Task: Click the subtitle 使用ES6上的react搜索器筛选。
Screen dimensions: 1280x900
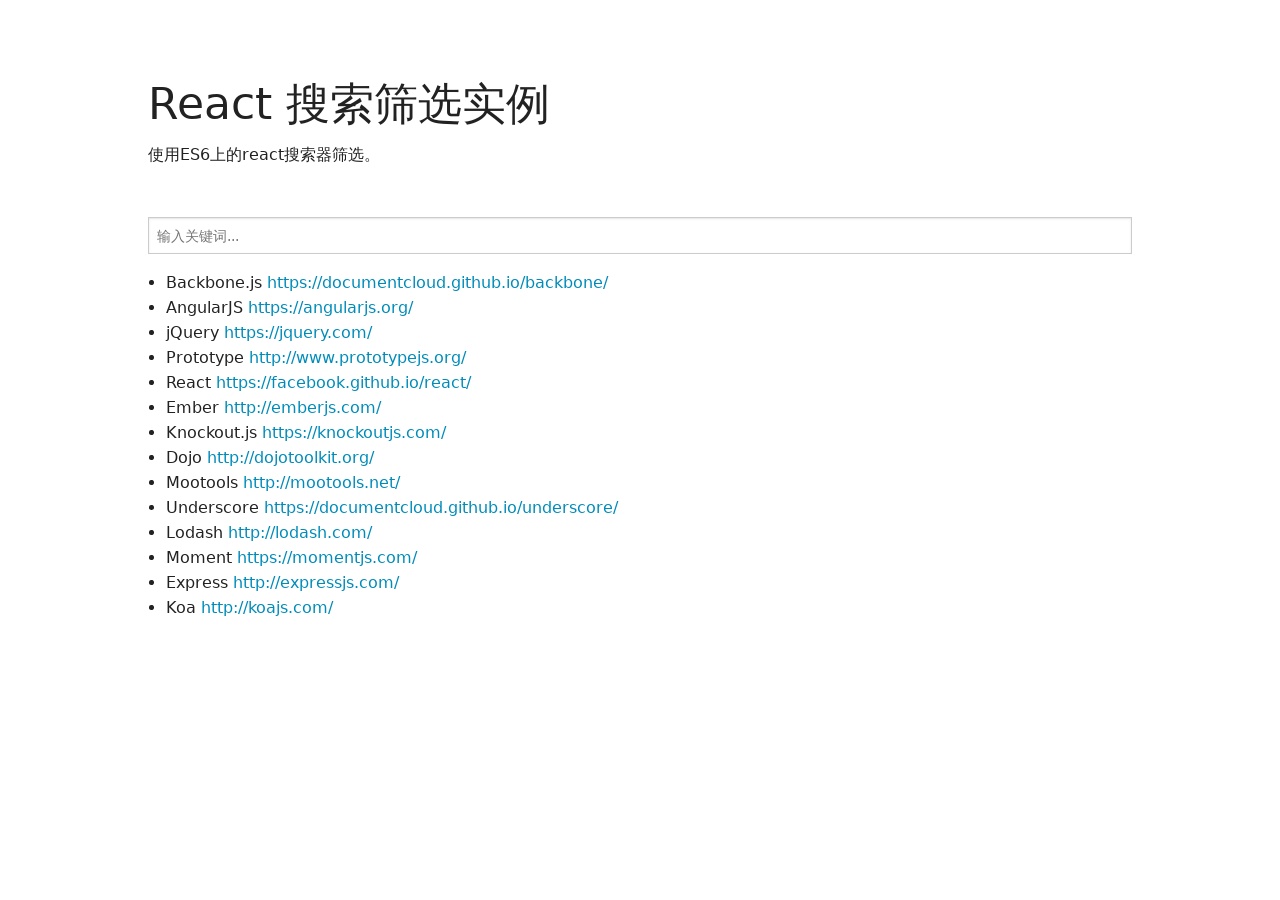Action: pos(261,155)
